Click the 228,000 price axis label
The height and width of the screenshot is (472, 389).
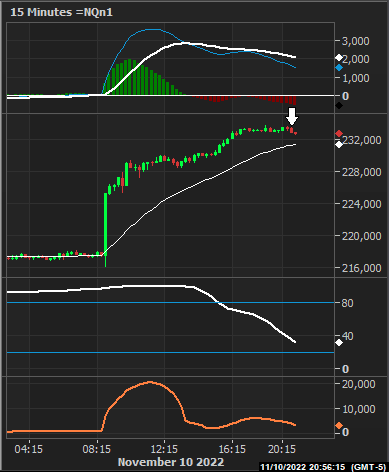click(362, 172)
